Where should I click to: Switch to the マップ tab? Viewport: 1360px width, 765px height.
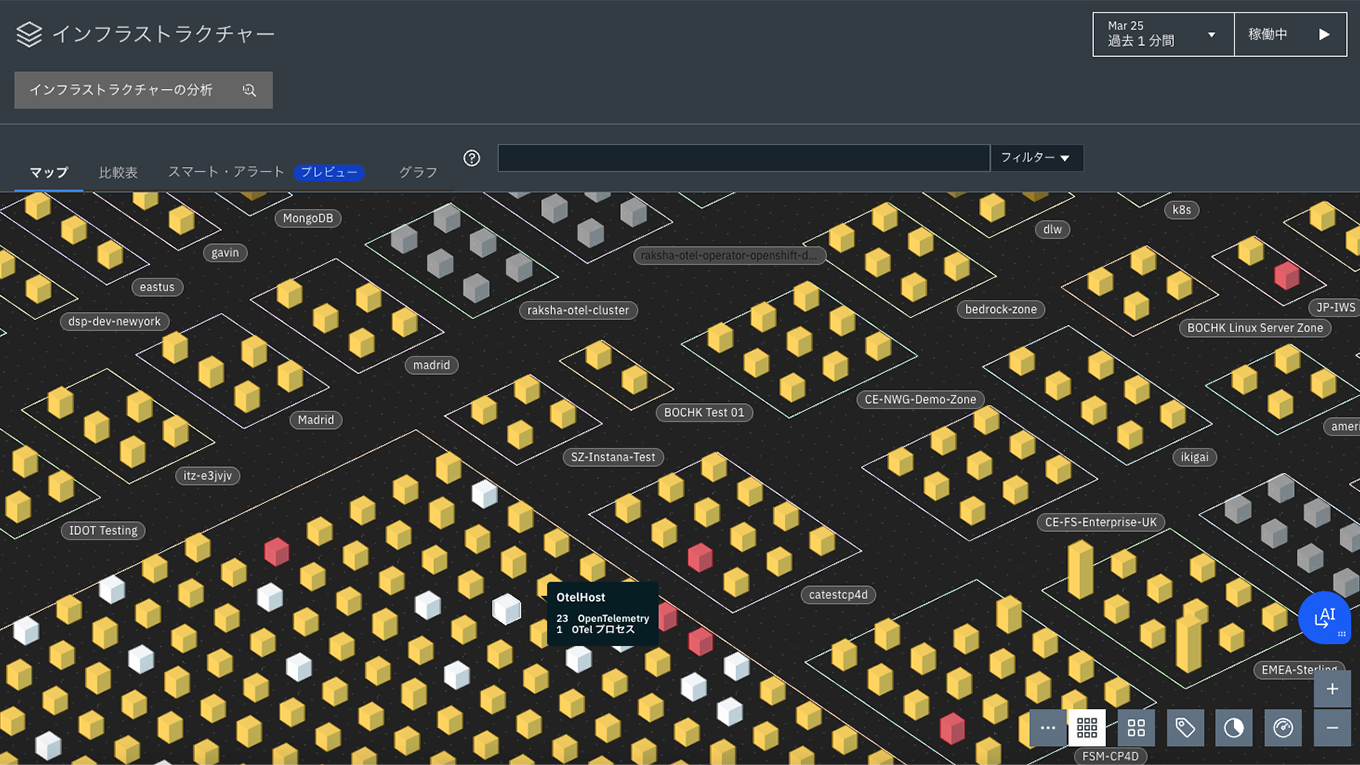point(49,172)
